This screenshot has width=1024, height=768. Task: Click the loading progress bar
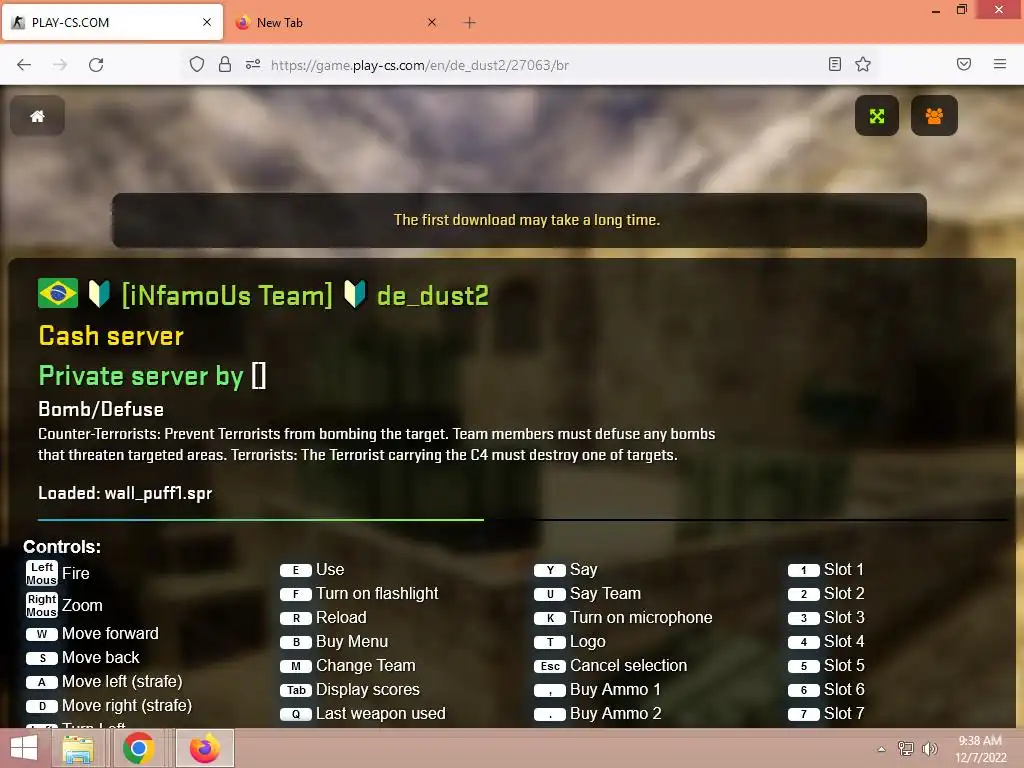pyautogui.click(x=522, y=520)
